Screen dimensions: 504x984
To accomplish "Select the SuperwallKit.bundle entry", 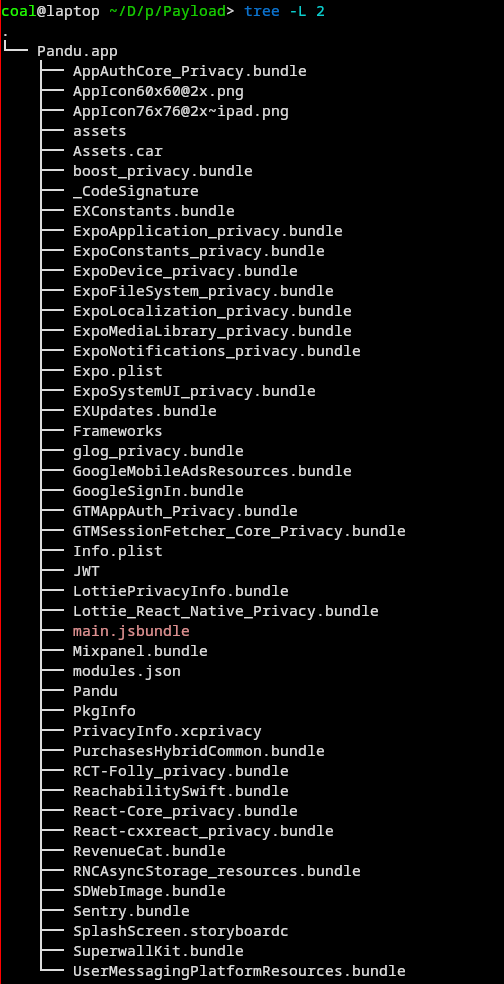I will coord(158,951).
